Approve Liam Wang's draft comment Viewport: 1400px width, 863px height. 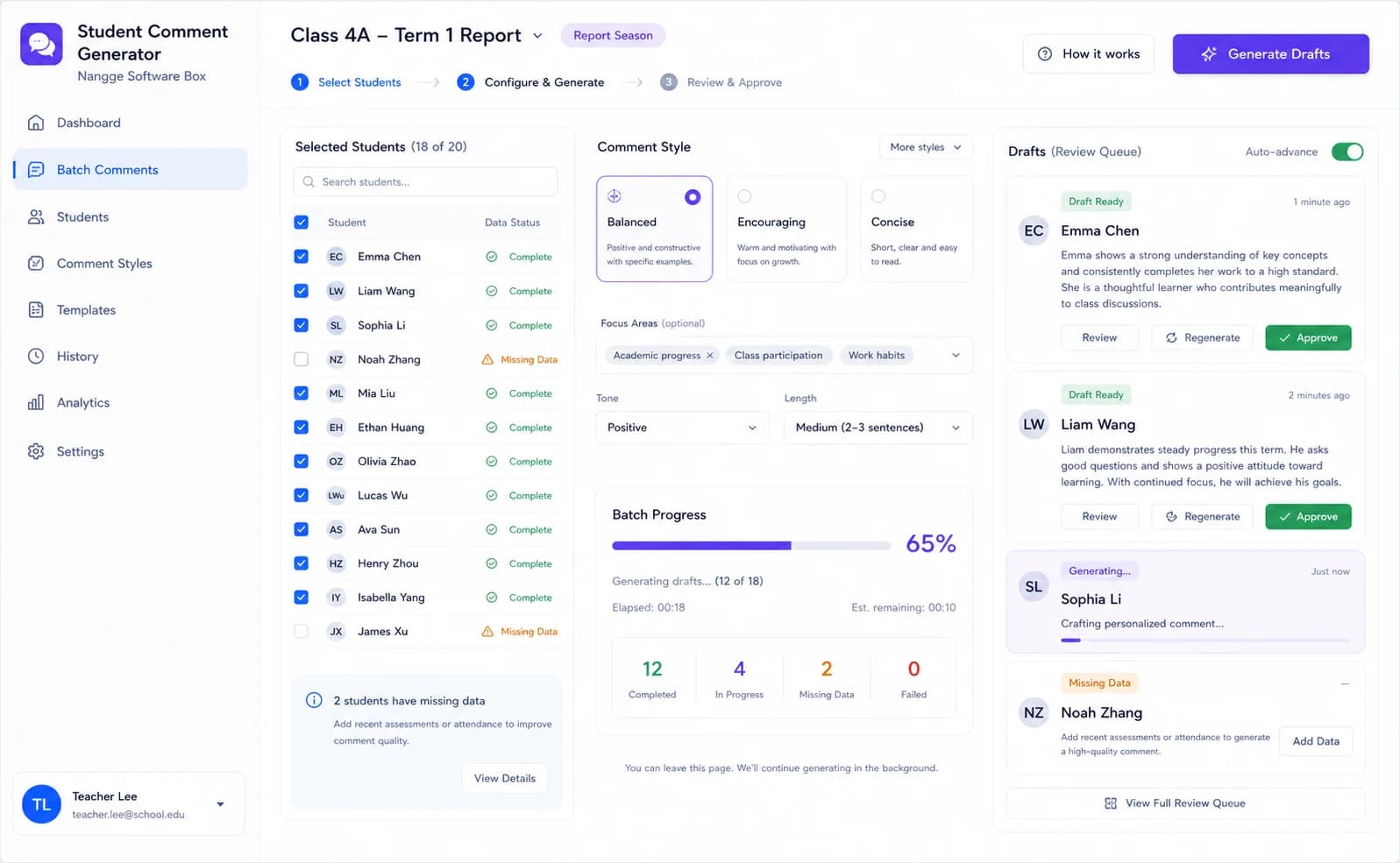[1308, 517]
